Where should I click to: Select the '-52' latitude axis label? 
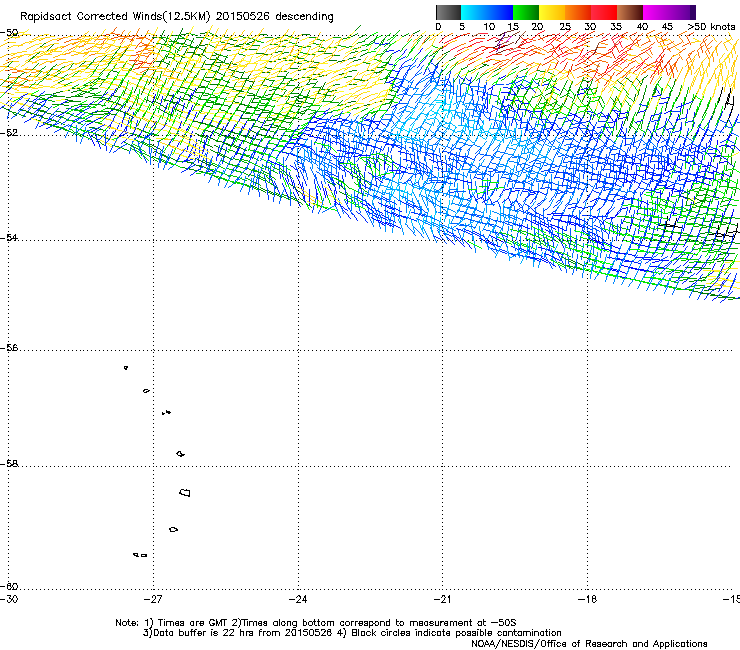(9, 133)
